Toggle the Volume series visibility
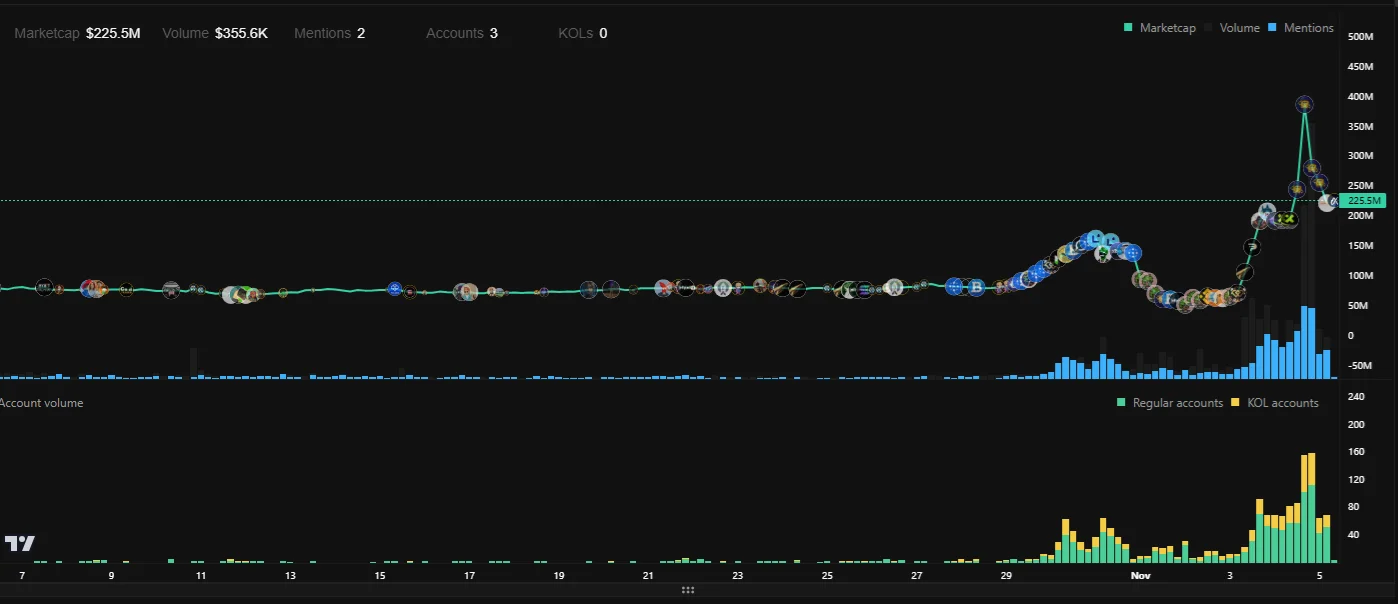 [x=1237, y=28]
